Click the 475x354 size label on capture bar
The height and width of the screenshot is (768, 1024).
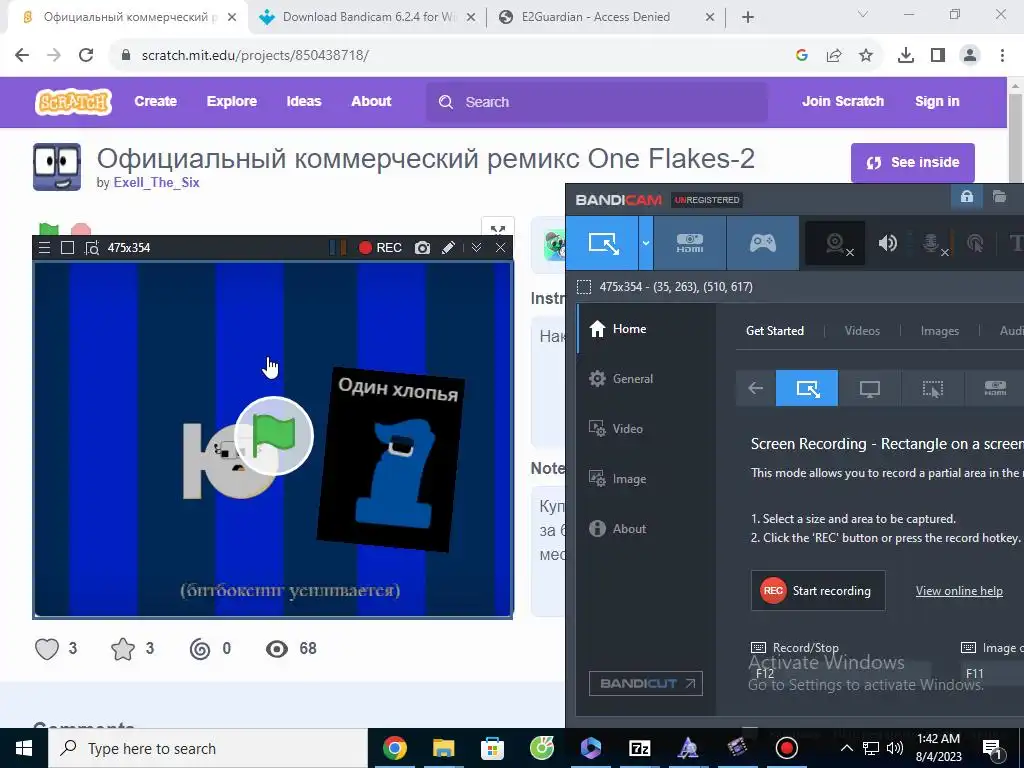coord(129,248)
